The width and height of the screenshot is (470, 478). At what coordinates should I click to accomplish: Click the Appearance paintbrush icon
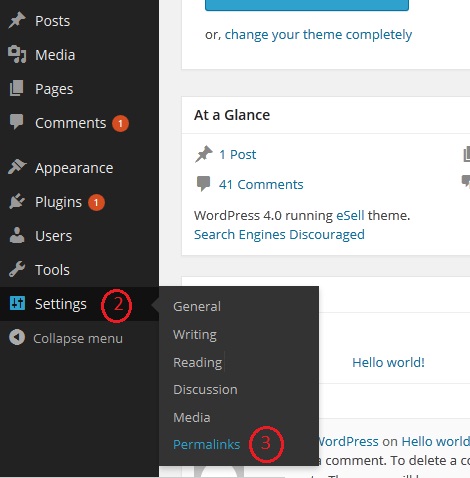[x=17, y=167]
